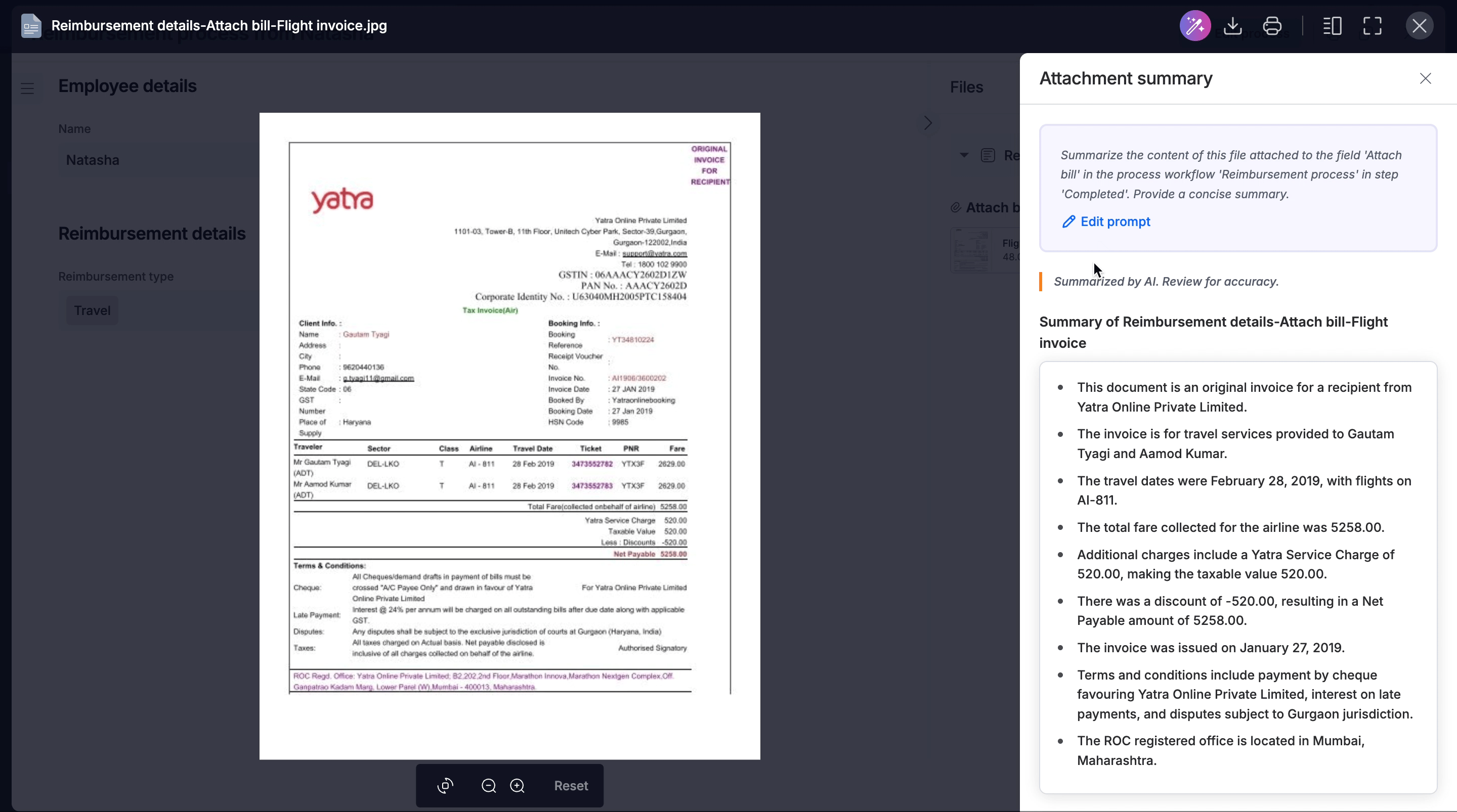The height and width of the screenshot is (812, 1457).
Task: Click the file document icon in title bar
Action: [x=31, y=26]
